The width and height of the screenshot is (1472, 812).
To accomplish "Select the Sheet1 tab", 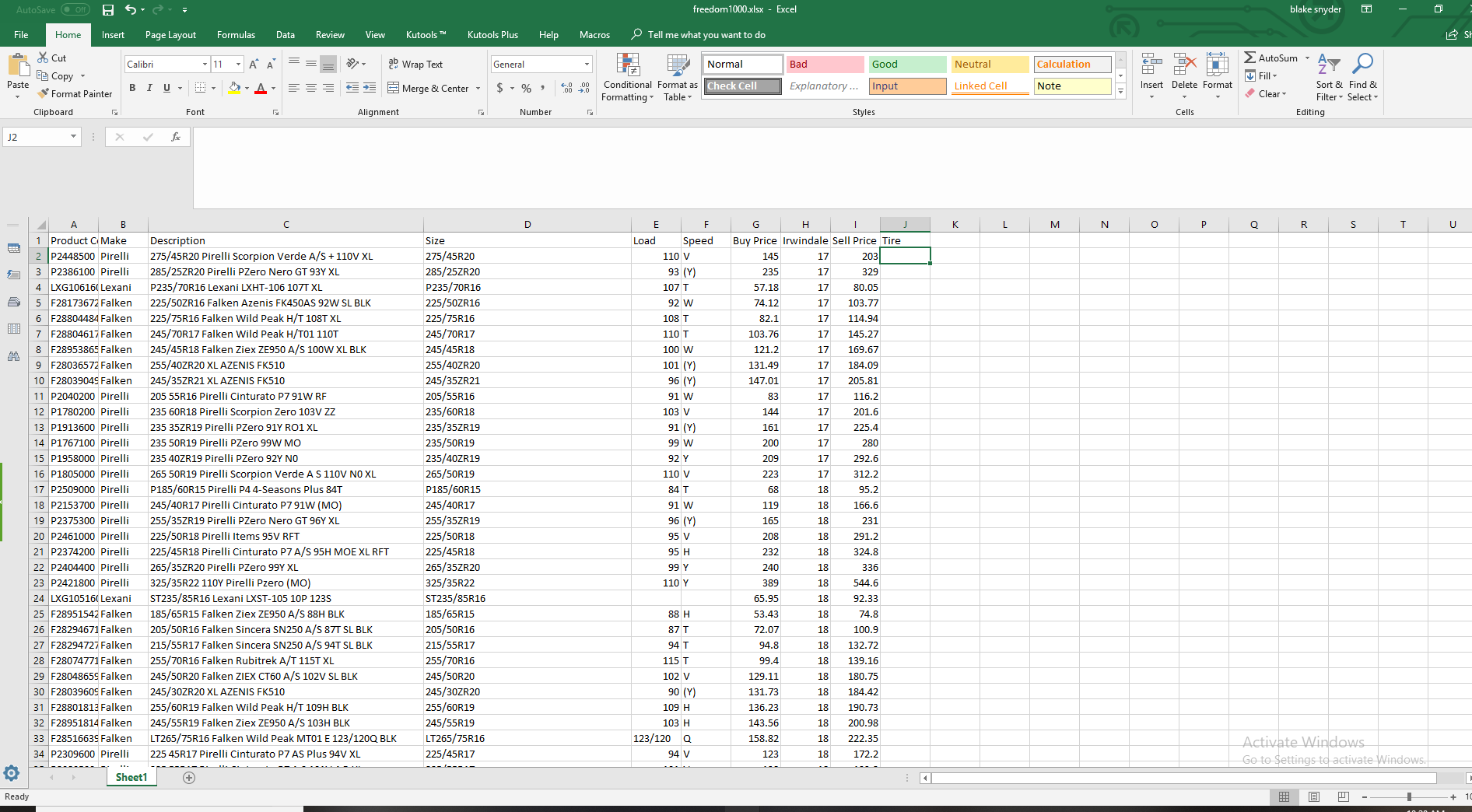I will pos(131,778).
